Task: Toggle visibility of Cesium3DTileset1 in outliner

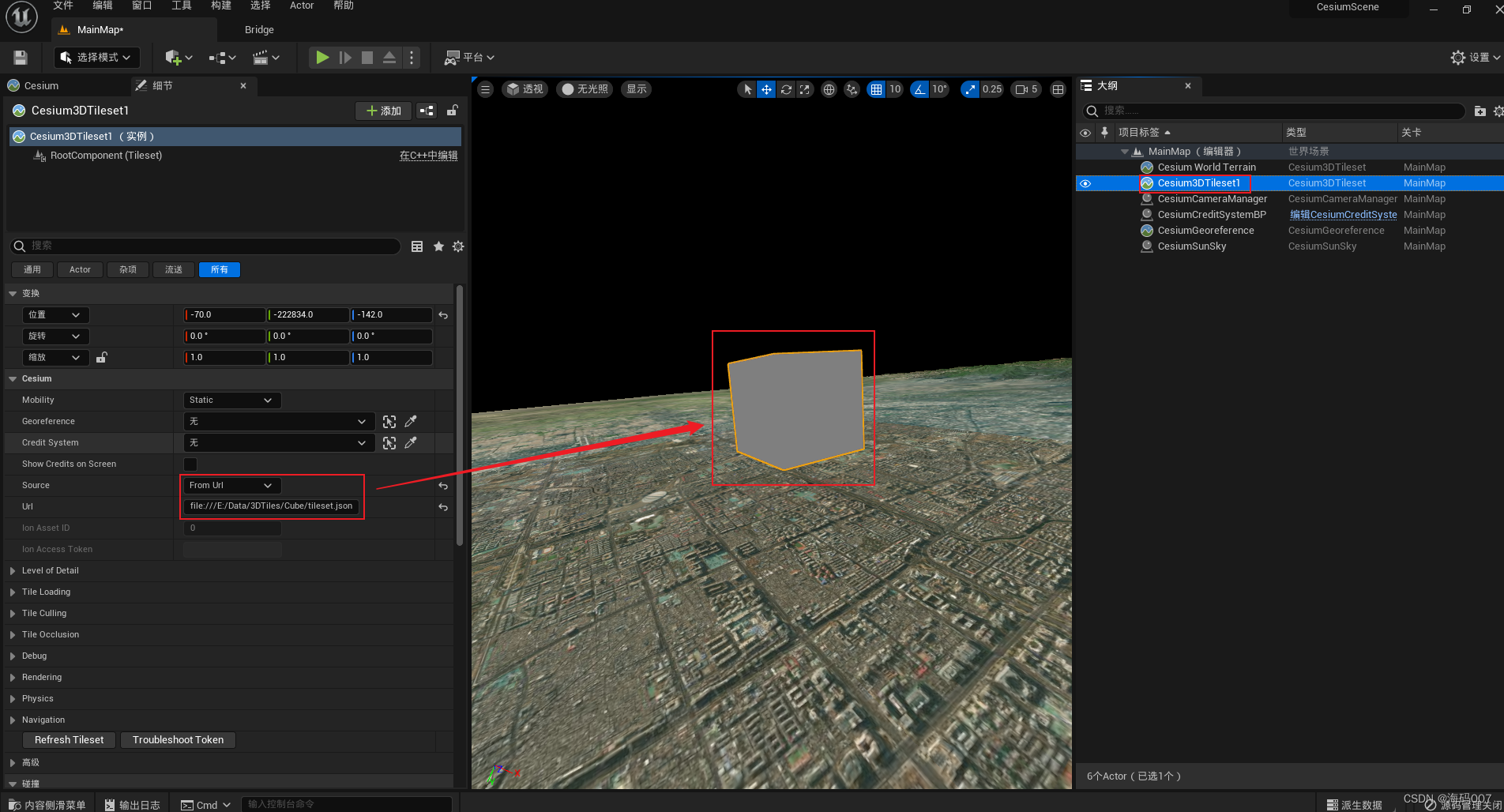Action: pyautogui.click(x=1085, y=182)
